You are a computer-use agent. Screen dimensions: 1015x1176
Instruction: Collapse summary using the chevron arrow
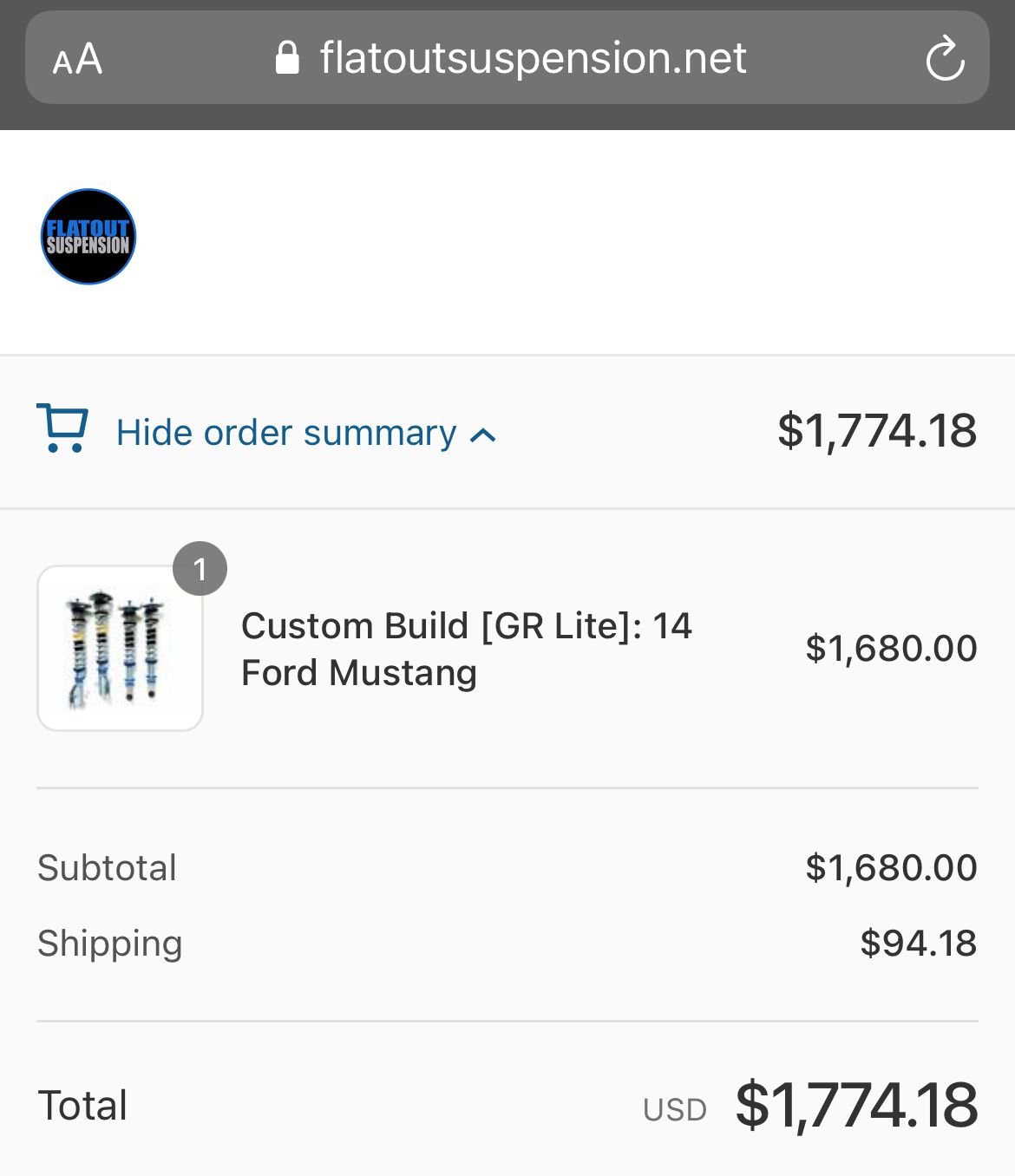(x=483, y=435)
